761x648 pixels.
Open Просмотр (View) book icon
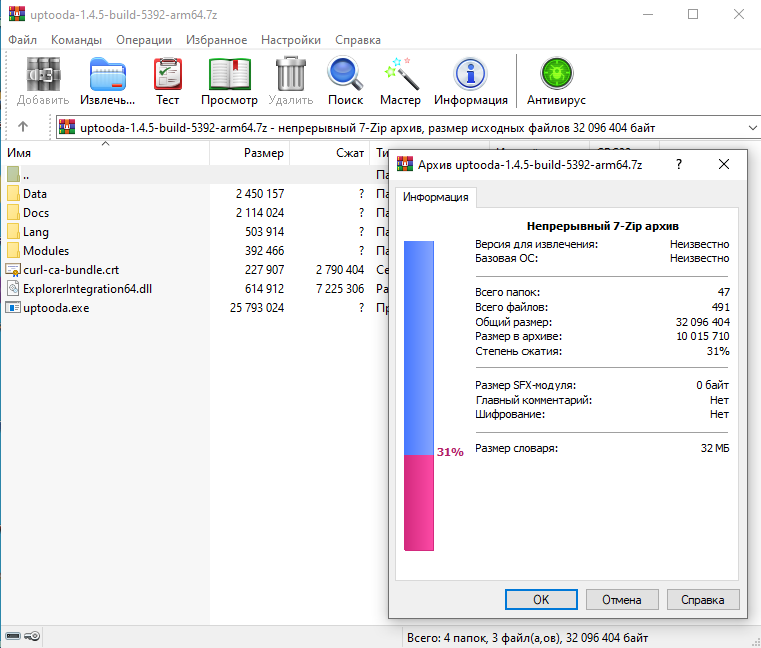point(230,74)
